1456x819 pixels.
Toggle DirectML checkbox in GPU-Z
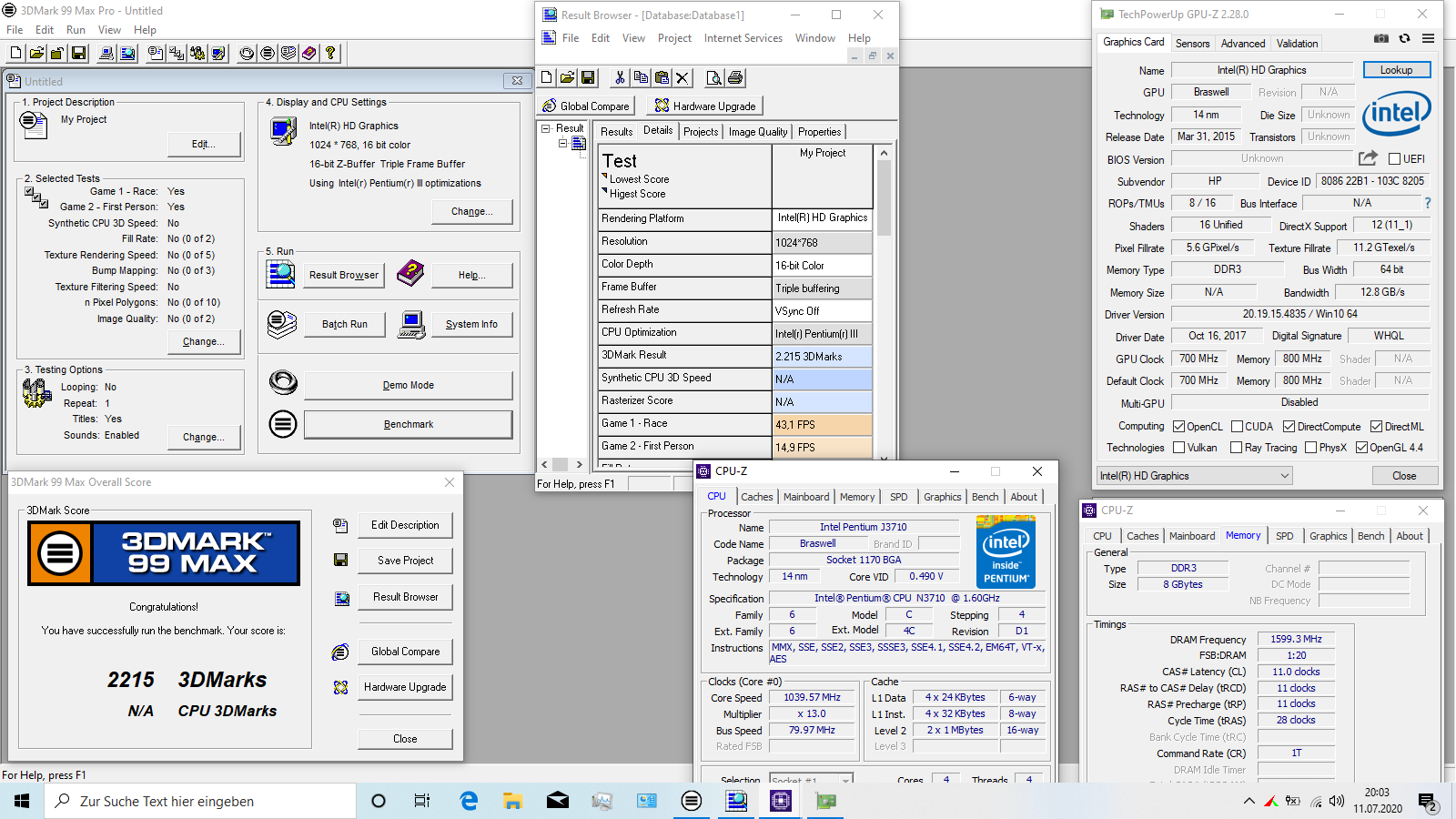[x=1376, y=427]
